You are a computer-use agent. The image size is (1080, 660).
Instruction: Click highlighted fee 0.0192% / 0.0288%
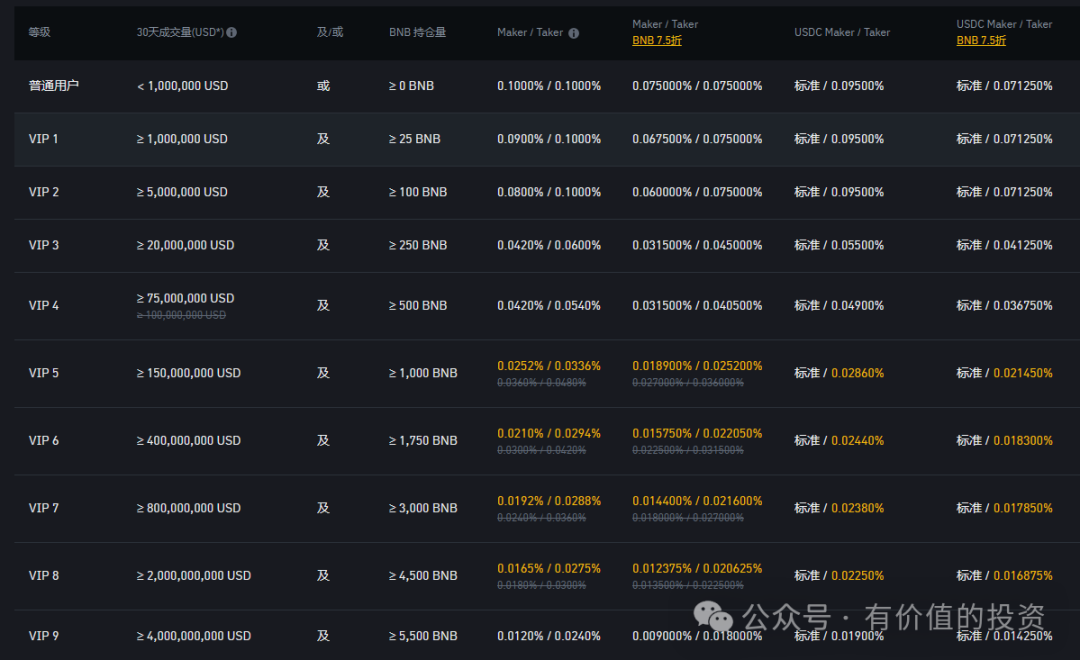pyautogui.click(x=549, y=501)
